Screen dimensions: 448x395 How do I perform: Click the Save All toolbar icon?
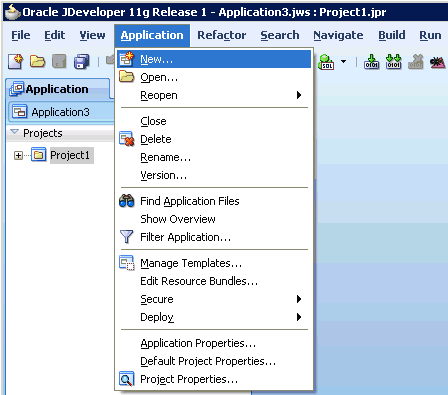click(82, 62)
